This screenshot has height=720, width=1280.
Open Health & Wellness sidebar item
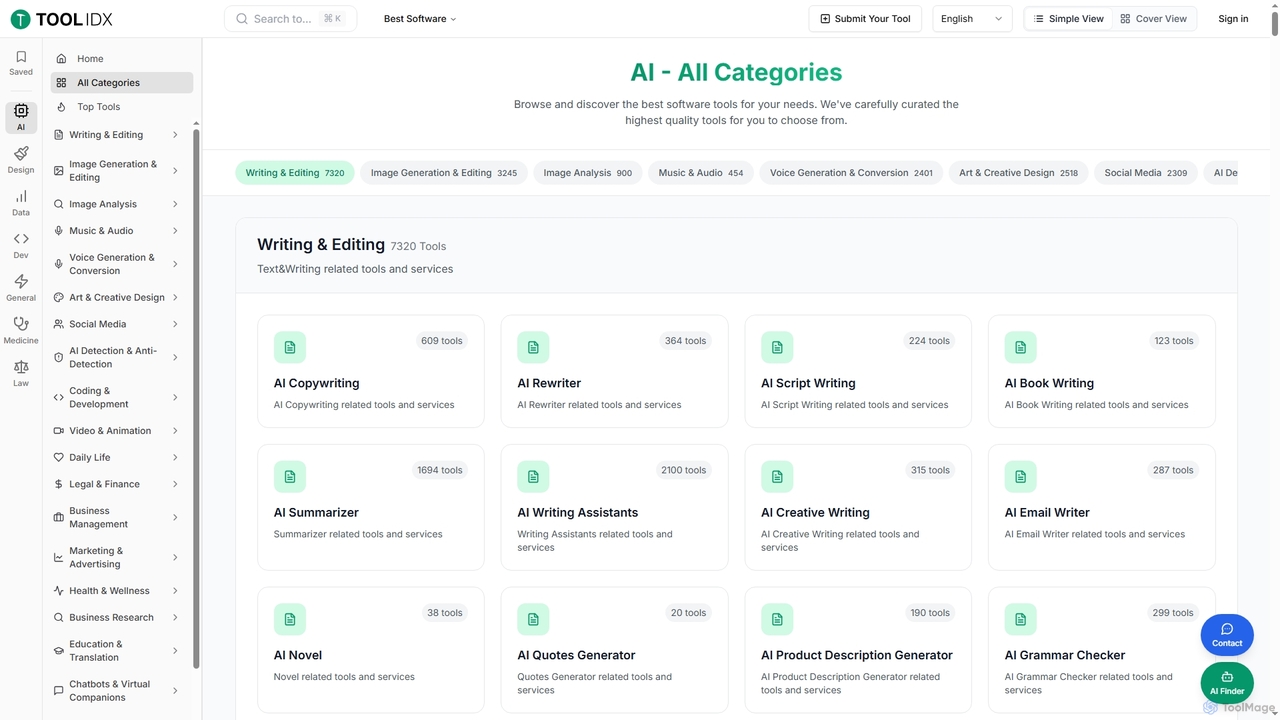118,591
